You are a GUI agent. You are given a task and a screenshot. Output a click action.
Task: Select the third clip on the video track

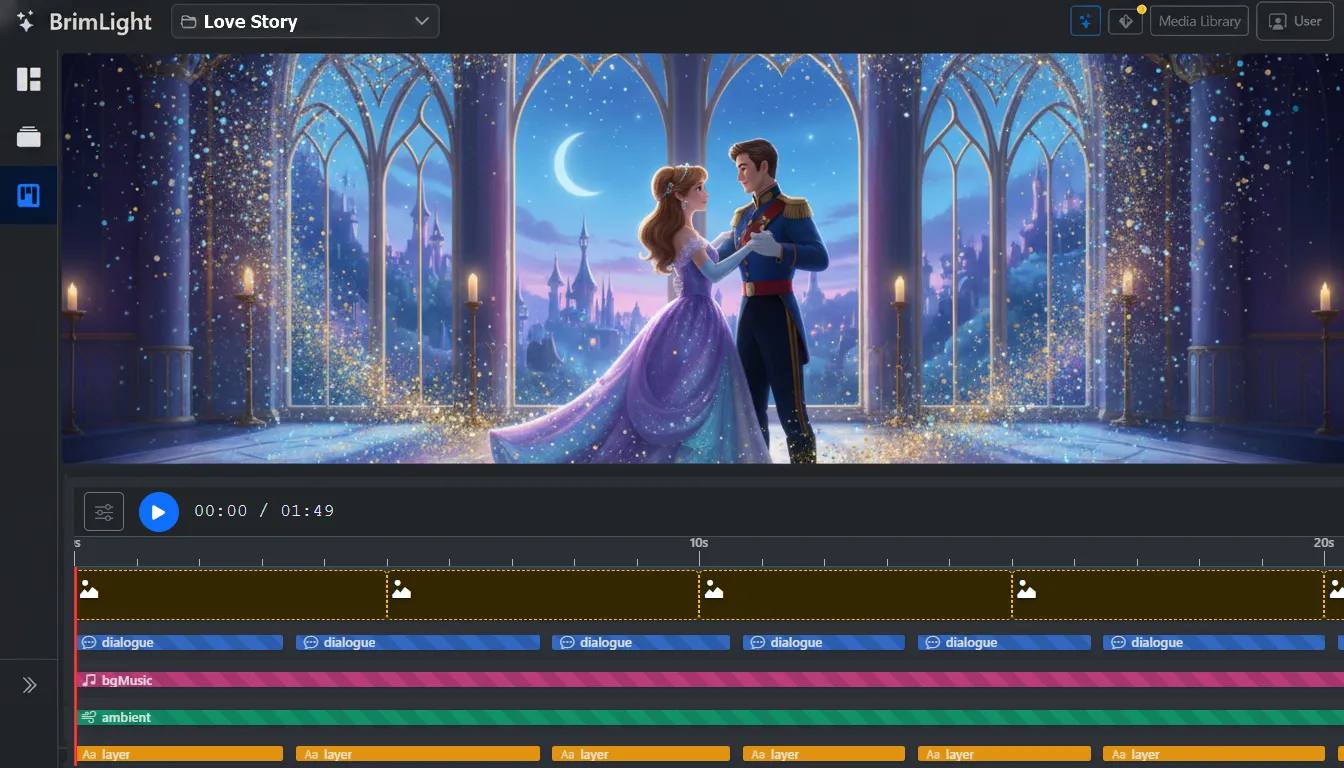[x=855, y=594]
